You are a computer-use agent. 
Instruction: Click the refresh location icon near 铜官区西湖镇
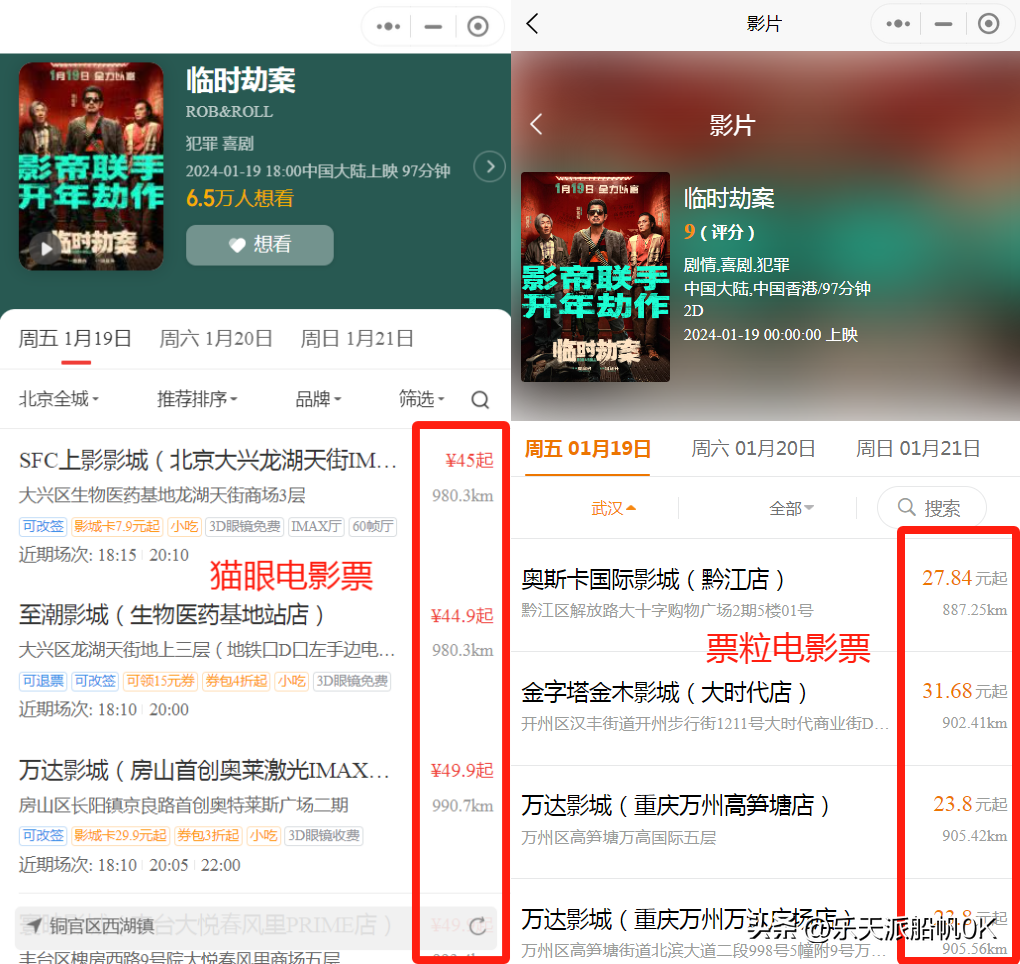(x=478, y=926)
